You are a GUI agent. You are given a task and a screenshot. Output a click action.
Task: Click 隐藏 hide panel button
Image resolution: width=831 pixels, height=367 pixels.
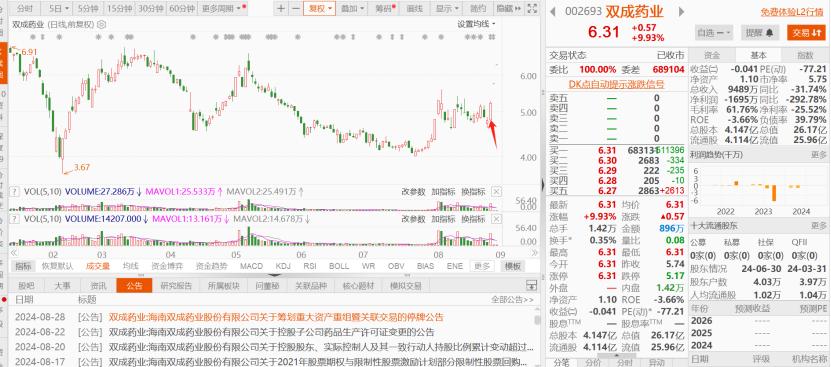[509, 8]
